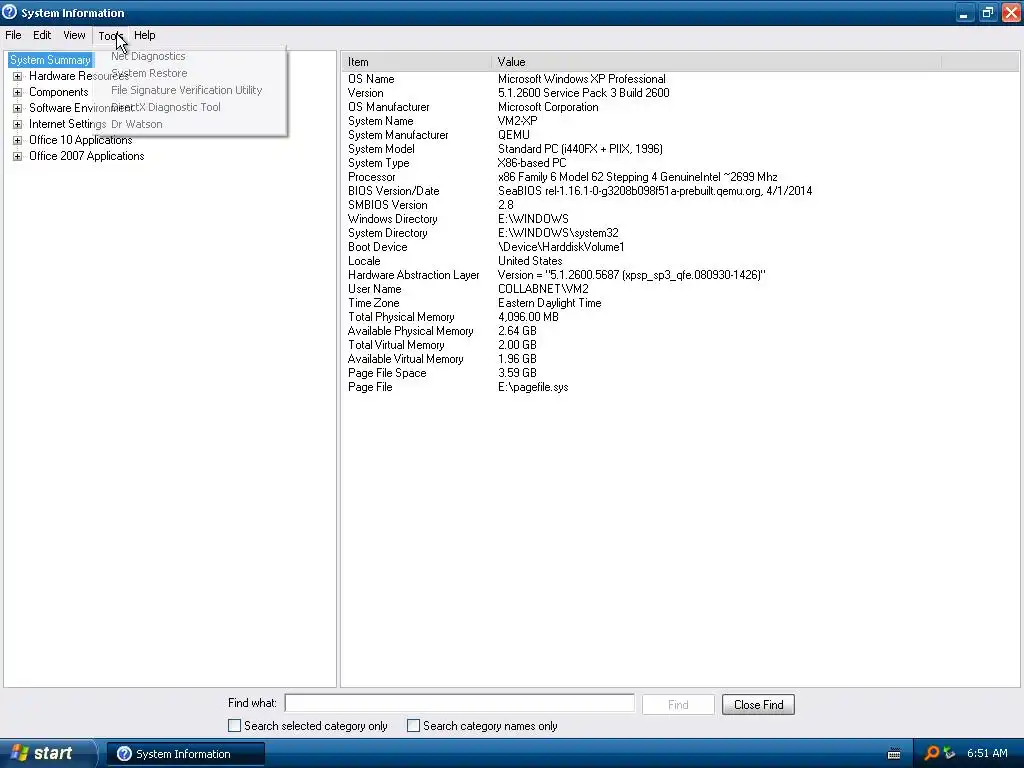Select the System Type row
The image size is (1024, 768).
tap(679, 163)
